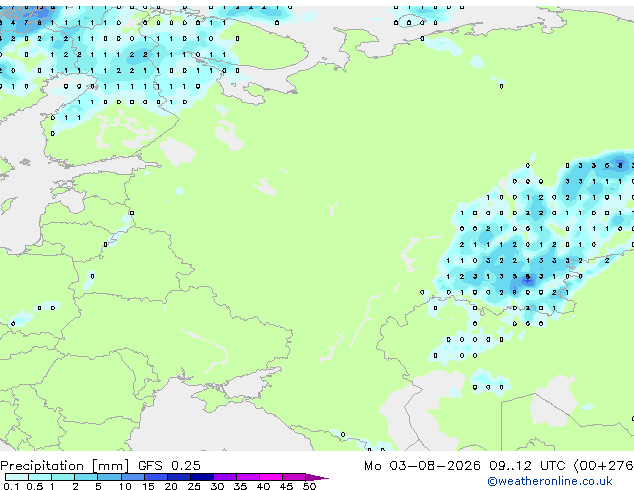634x490 pixels.
Task: Click the 0.1–0.5 mm legend color box
Action: pyautogui.click(x=17, y=477)
